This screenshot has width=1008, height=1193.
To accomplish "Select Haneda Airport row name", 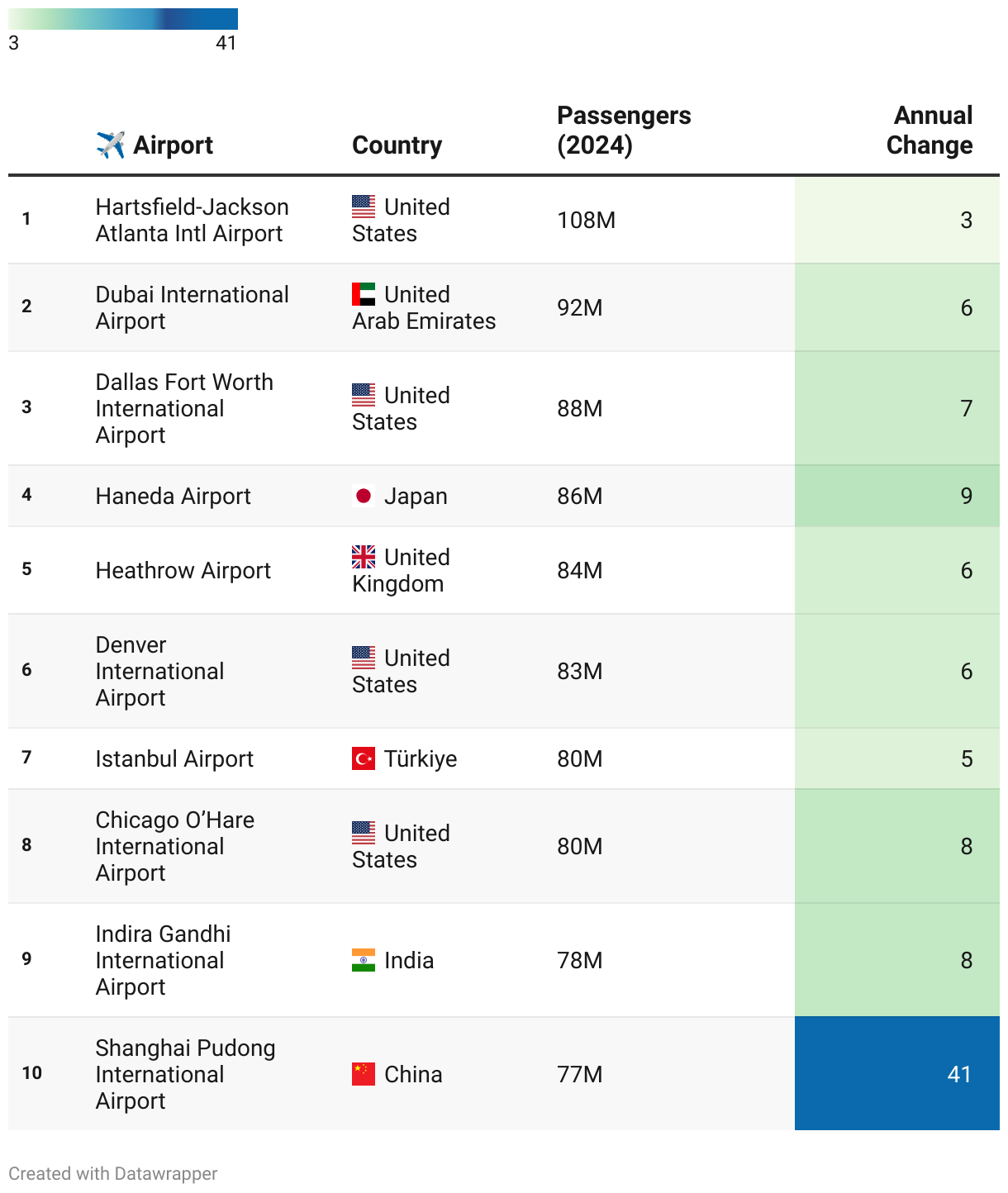I will (173, 496).
